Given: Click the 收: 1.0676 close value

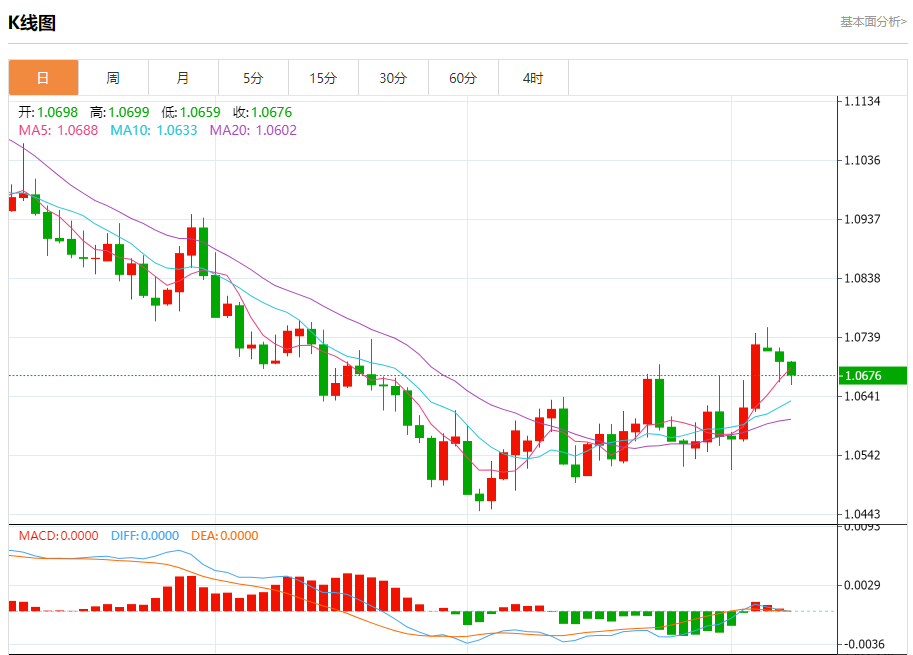Looking at the screenshot, I should pos(263,112).
